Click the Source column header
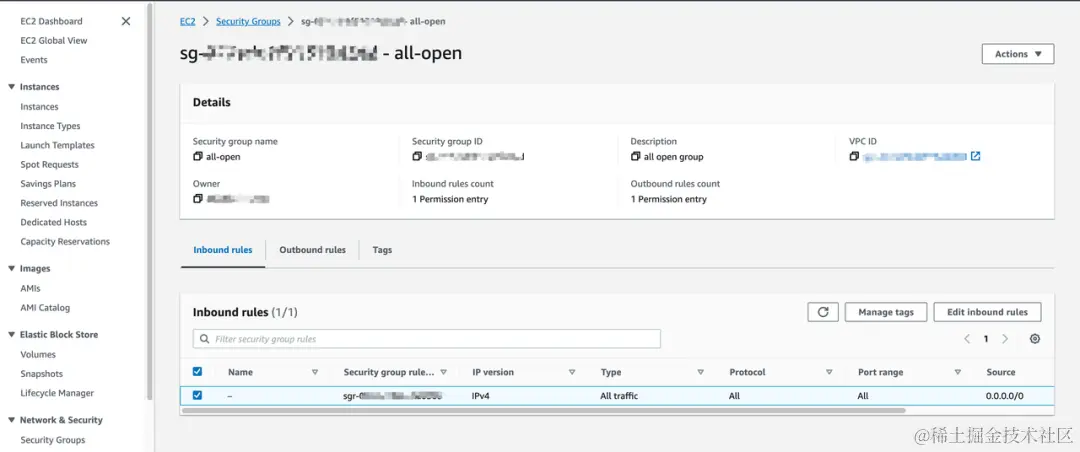 tap(1001, 372)
